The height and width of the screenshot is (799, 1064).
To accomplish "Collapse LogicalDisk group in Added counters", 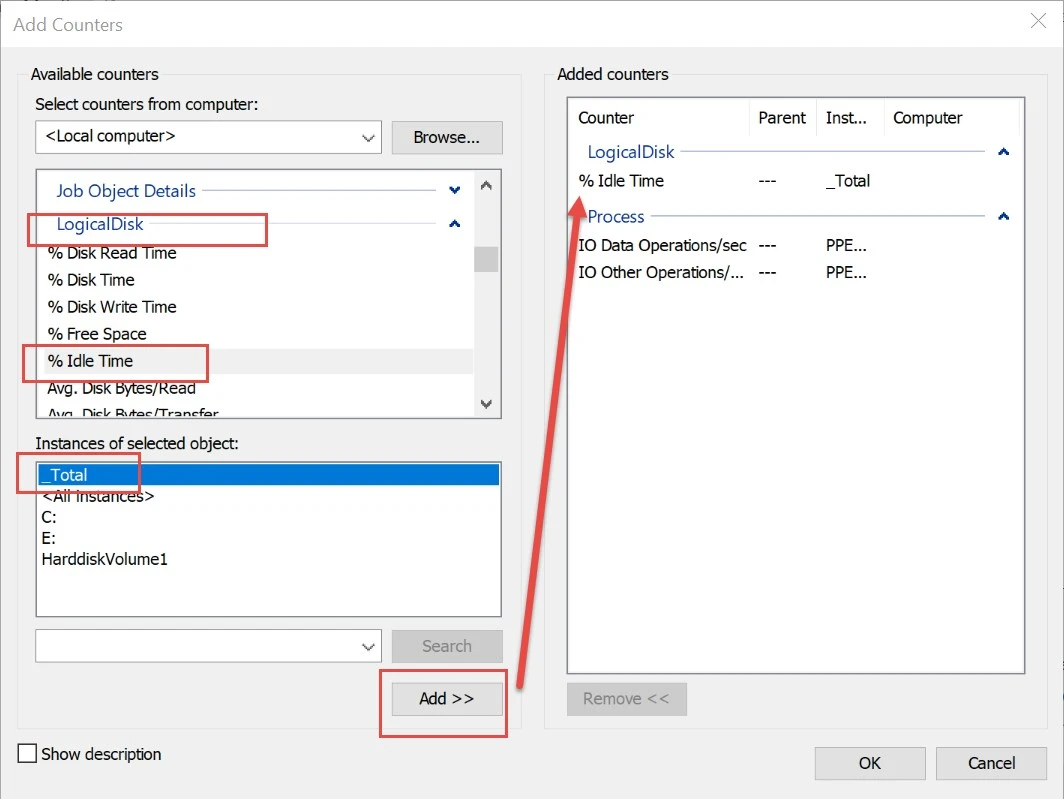I will [x=1003, y=152].
